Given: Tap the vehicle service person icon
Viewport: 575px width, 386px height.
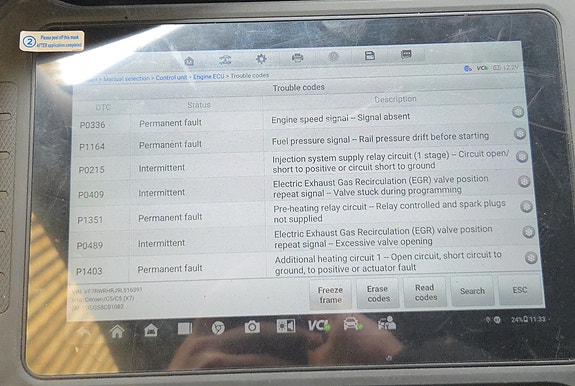Looking at the screenshot, I should coord(387,323).
